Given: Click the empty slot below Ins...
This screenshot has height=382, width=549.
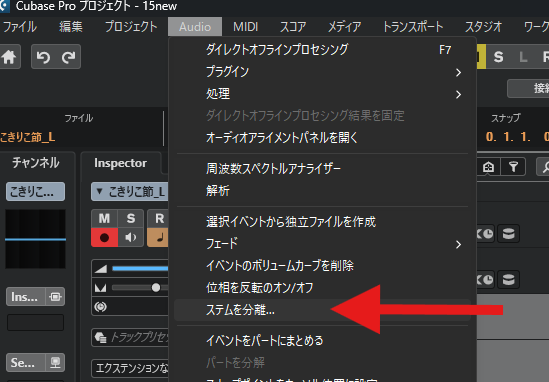Looking at the screenshot, I should (35, 322).
